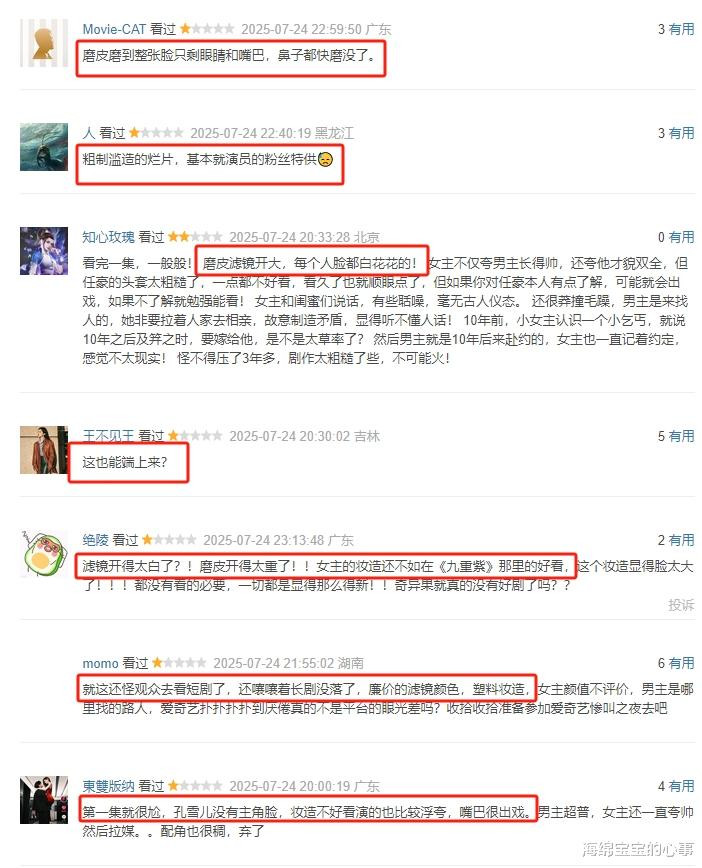
Task: Open 東雙版纳 user profile
Action: click(x=109, y=786)
